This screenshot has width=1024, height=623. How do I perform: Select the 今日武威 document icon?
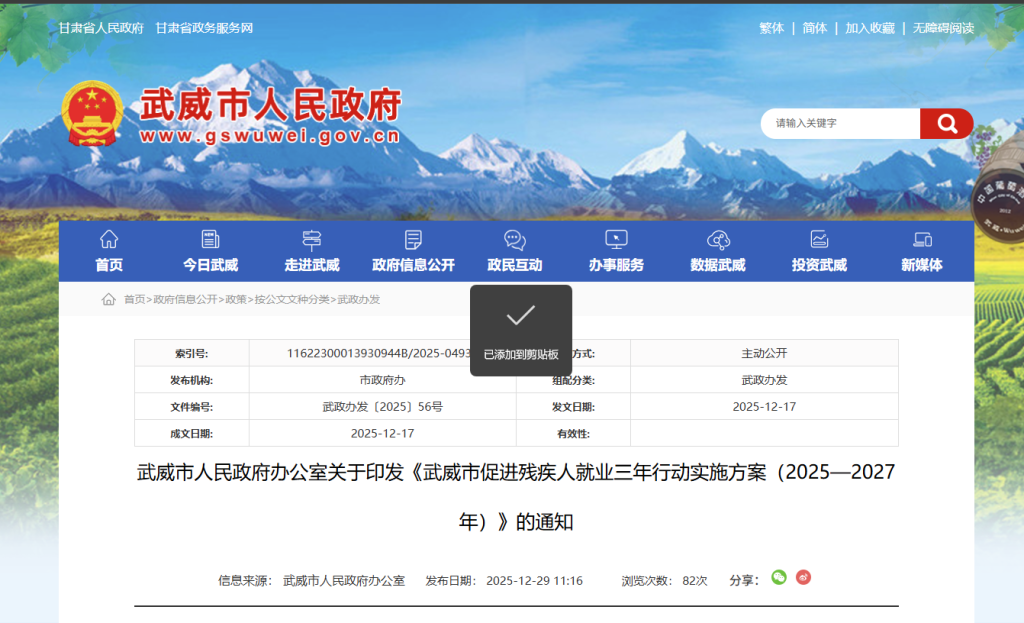(210, 240)
